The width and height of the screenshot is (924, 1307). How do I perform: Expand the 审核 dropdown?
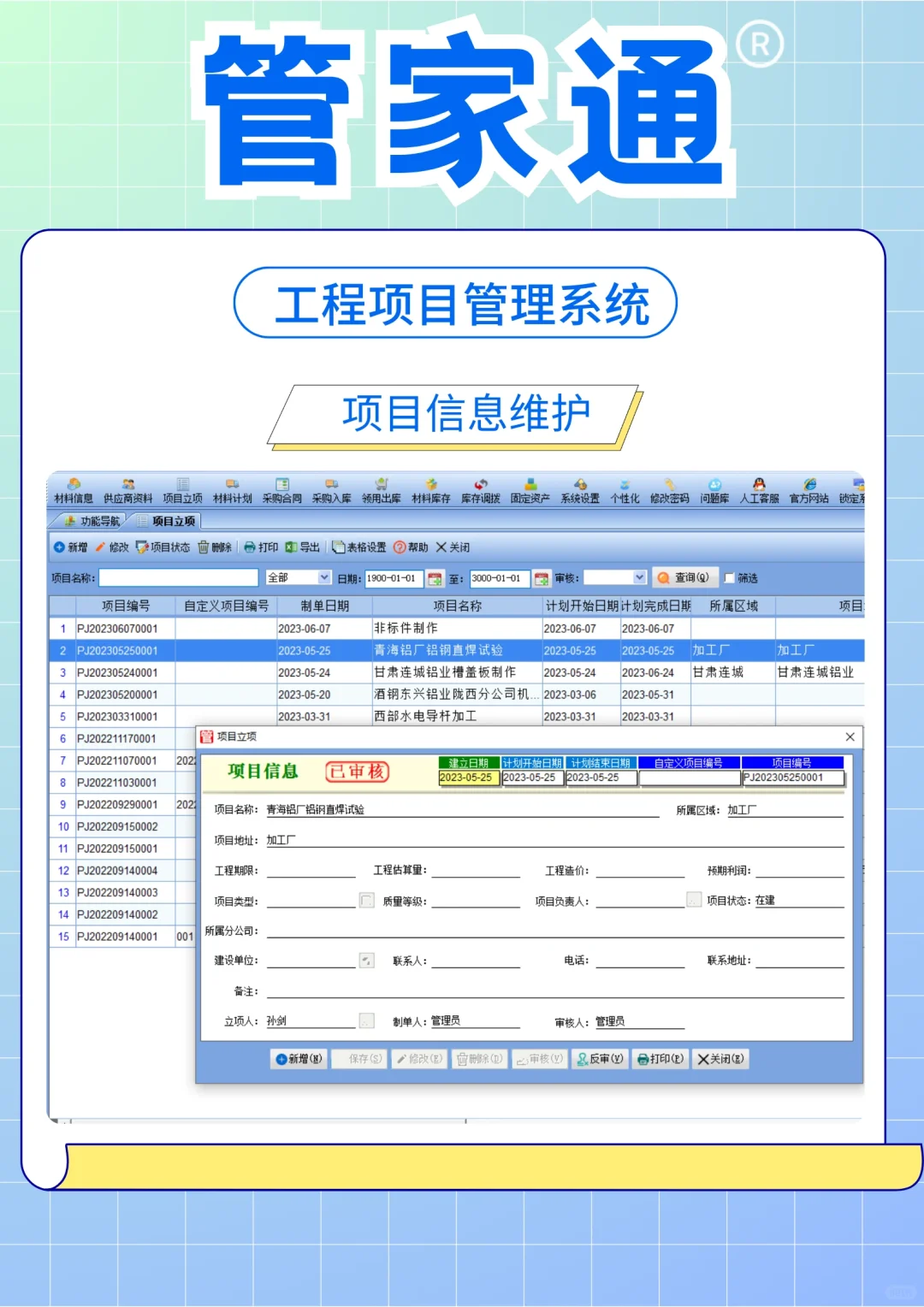pos(639,578)
